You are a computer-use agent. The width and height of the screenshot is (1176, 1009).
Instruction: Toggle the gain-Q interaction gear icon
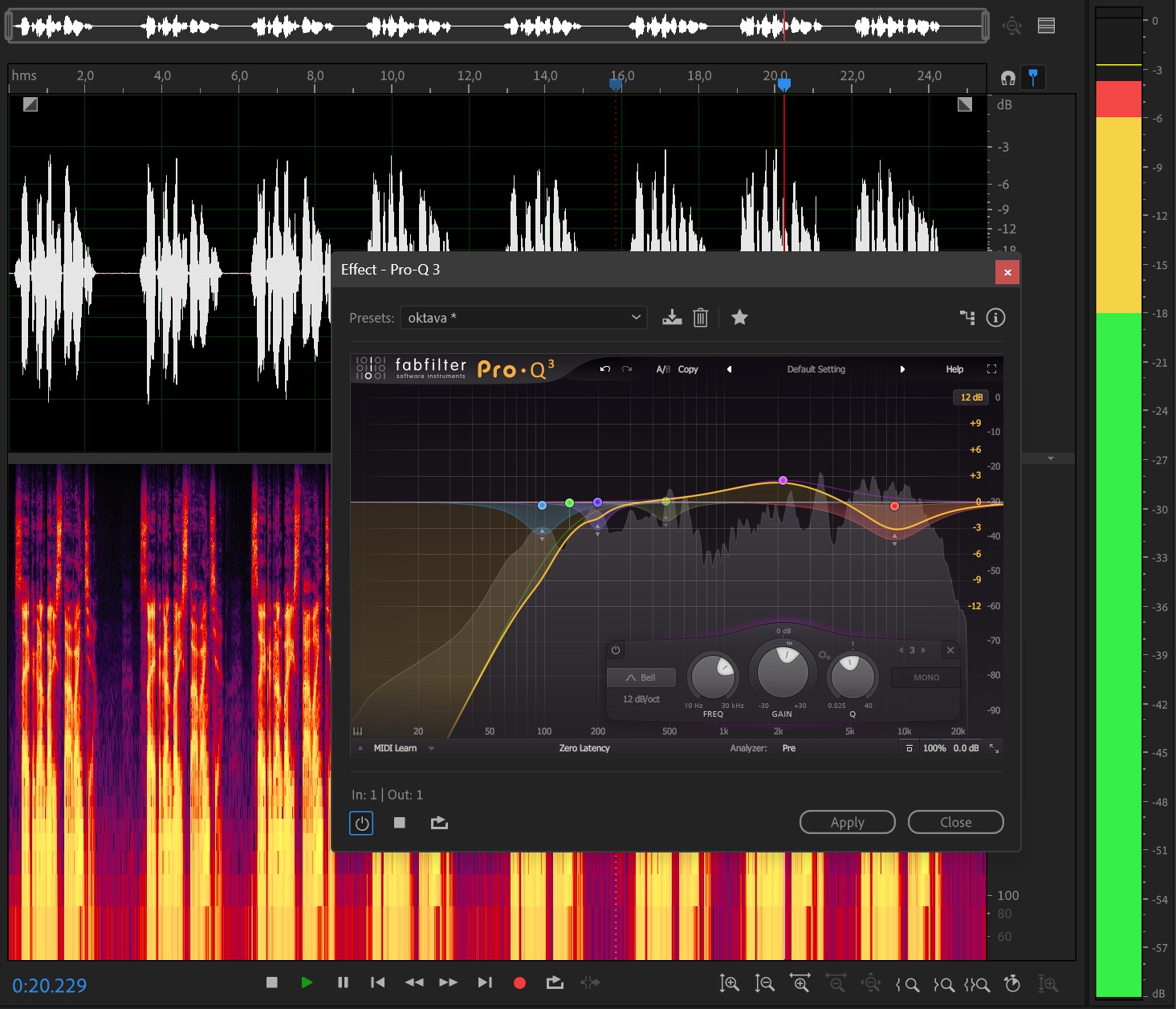824,655
